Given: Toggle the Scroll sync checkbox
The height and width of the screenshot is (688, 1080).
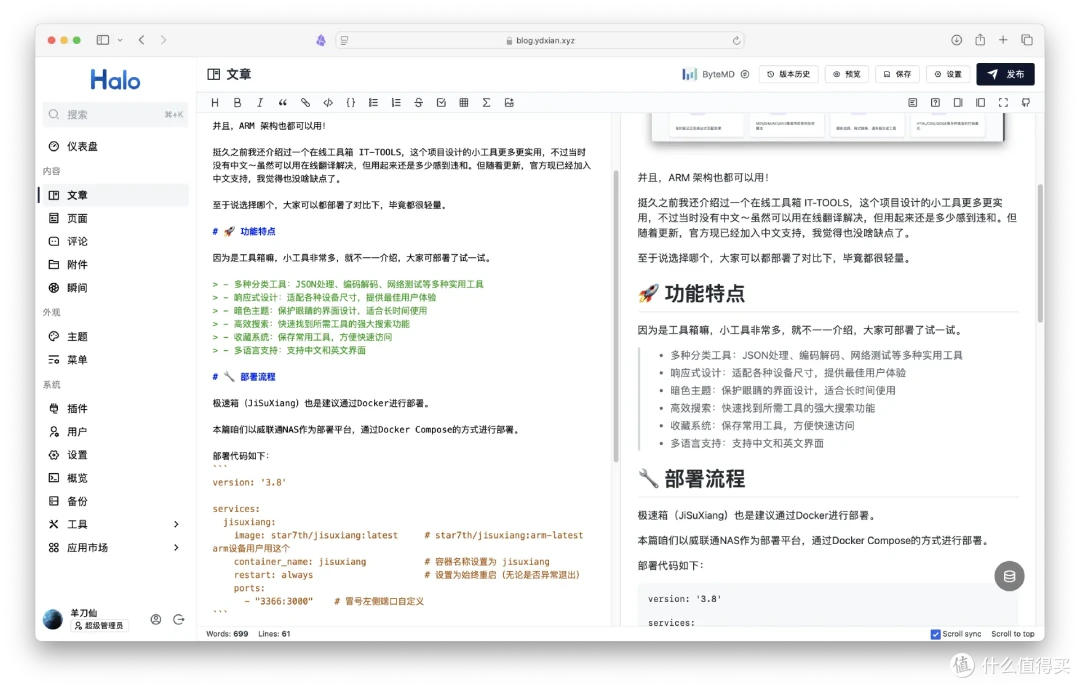Looking at the screenshot, I should [x=935, y=634].
